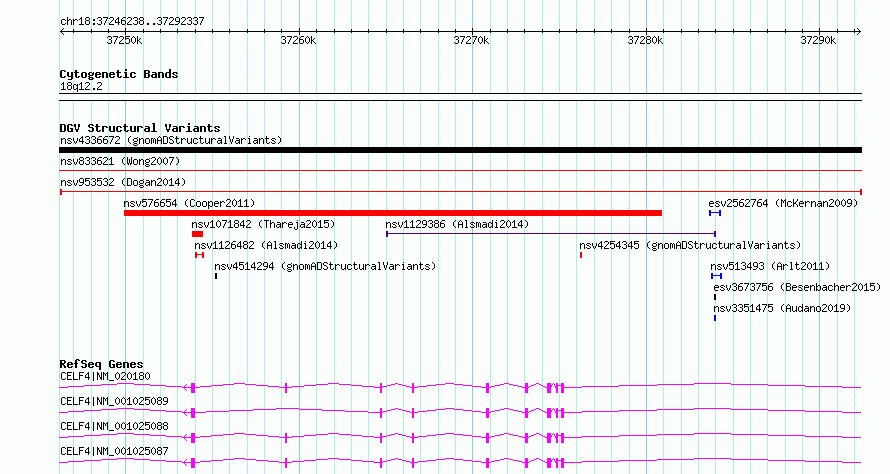Select the blue nsv513493 variant marker
Screen dimensions: 890x474
(x=716, y=276)
